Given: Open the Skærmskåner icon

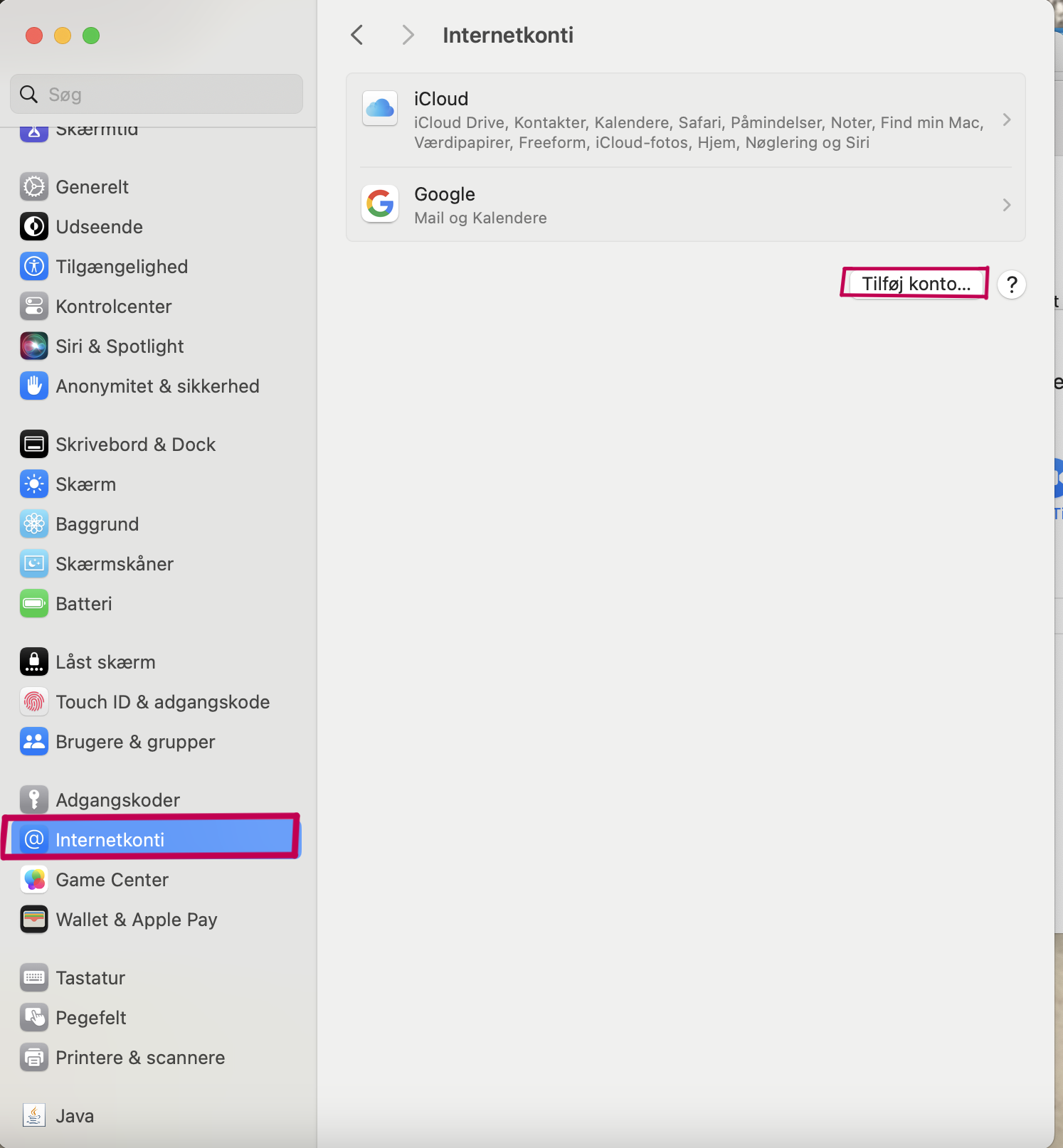Looking at the screenshot, I should (34, 563).
